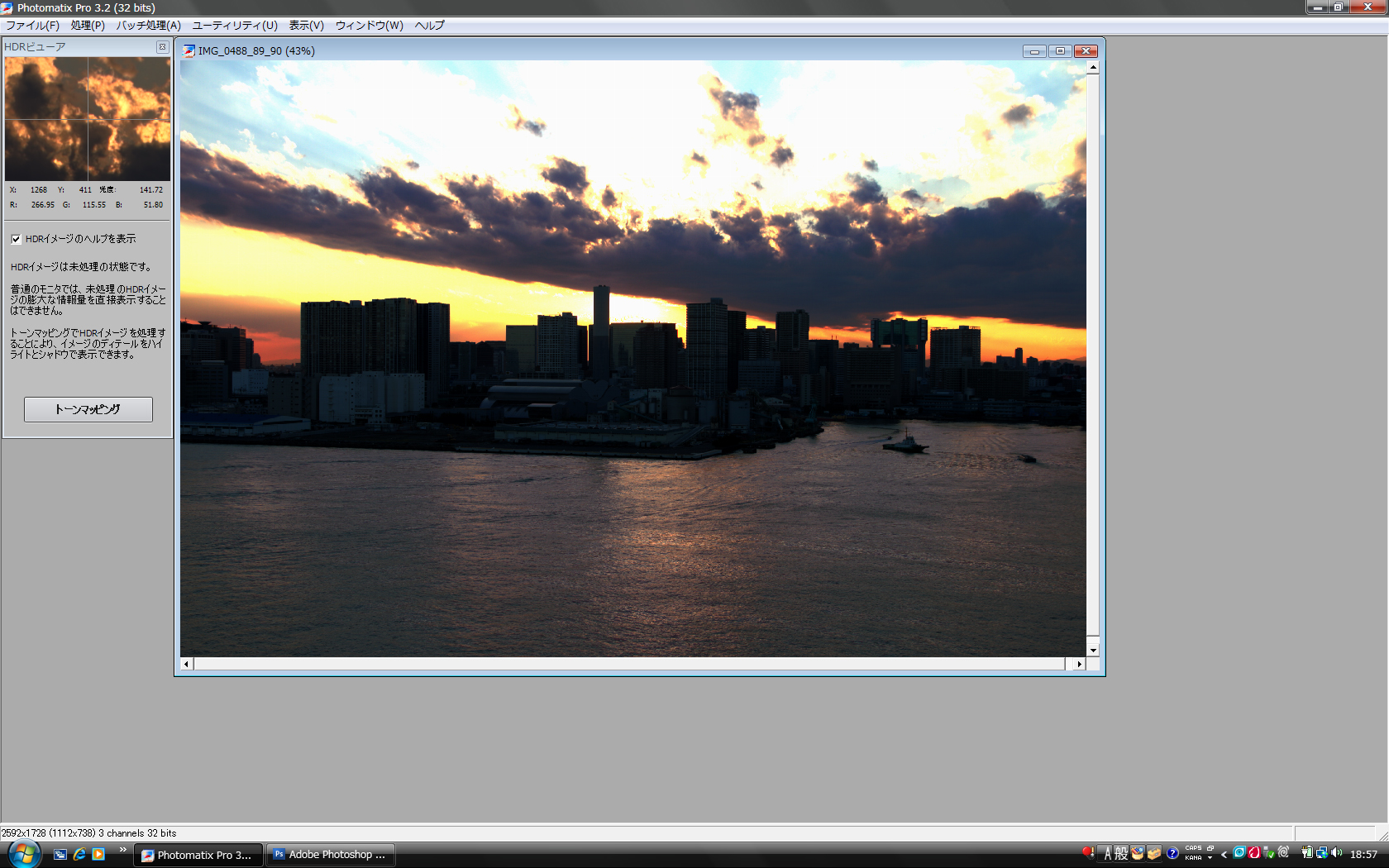Click the R value 266.95
The image size is (1389, 868).
pyautogui.click(x=43, y=205)
